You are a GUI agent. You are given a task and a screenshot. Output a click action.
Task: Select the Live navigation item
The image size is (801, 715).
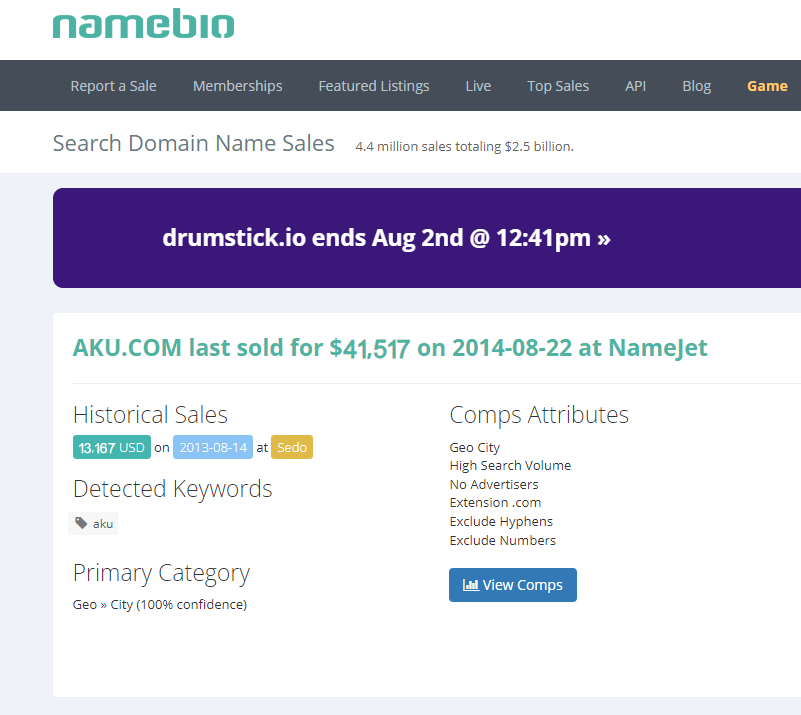pyautogui.click(x=478, y=86)
